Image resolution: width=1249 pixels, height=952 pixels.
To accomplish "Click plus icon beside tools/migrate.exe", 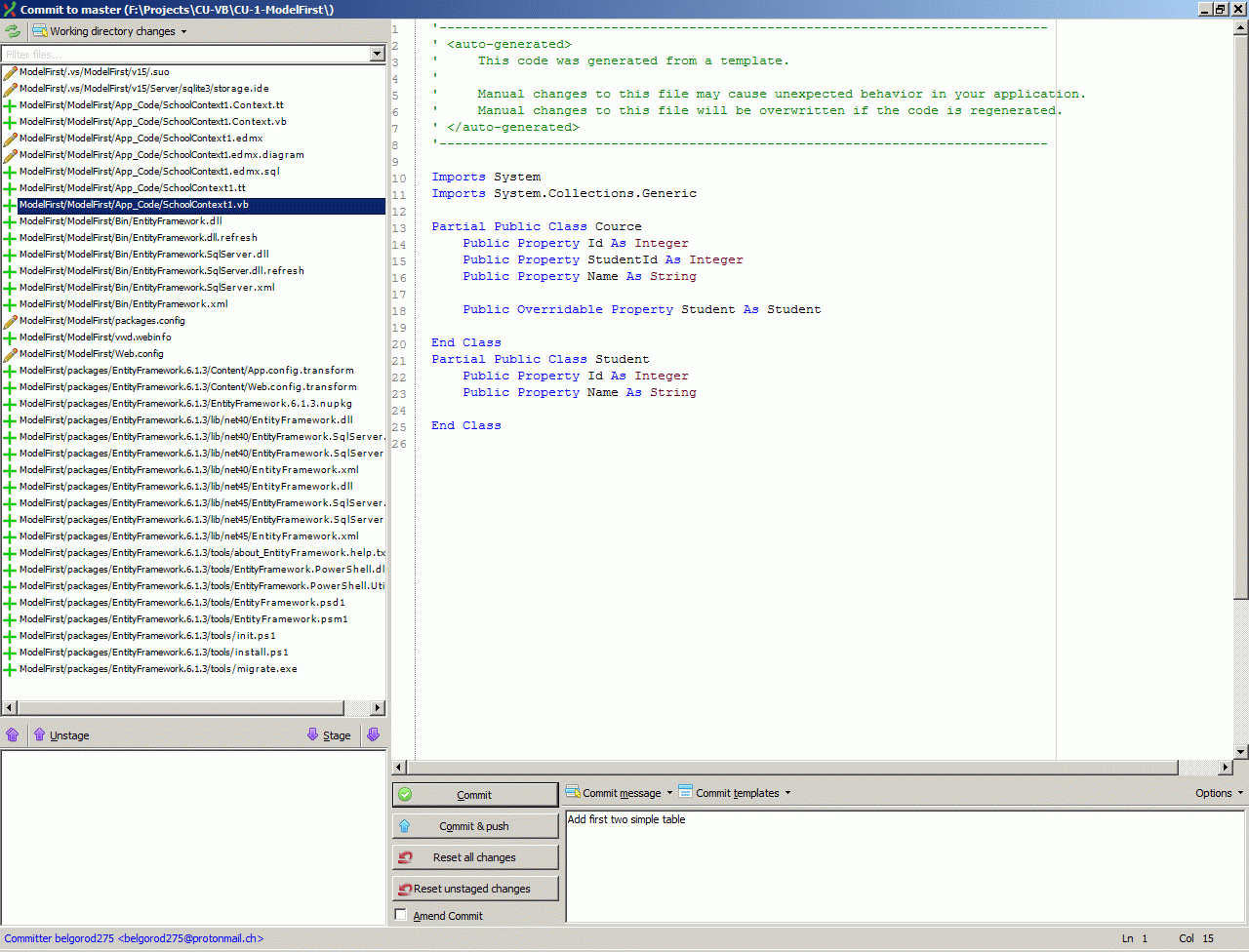I will [10, 669].
